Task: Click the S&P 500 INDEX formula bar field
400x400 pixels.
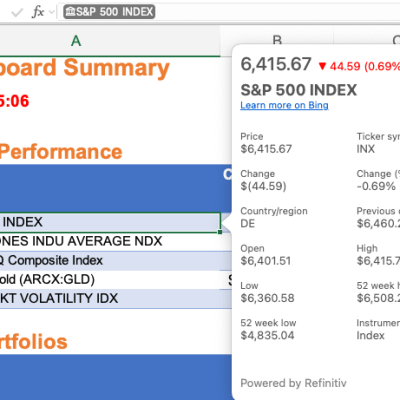Action: pos(229,12)
